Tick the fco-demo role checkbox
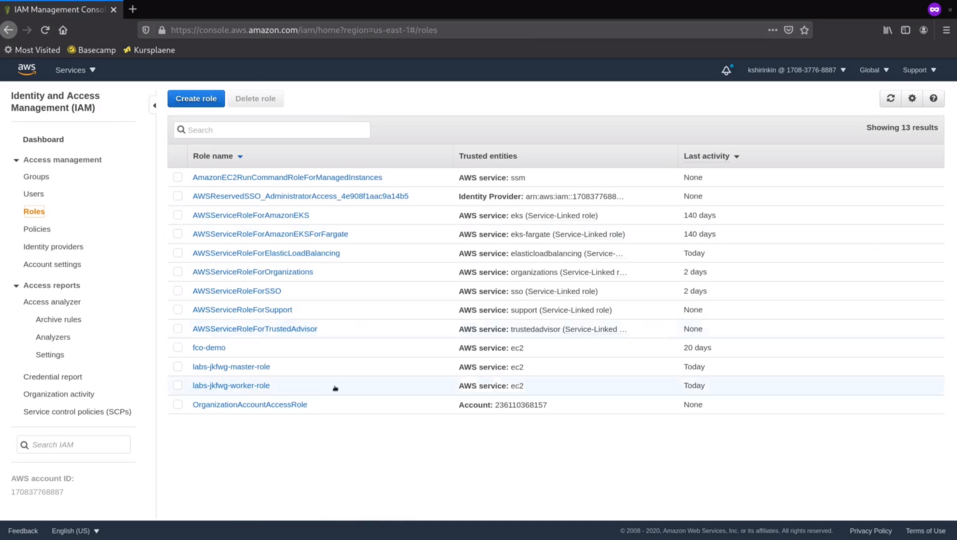Viewport: 957px width, 540px height. [178, 347]
